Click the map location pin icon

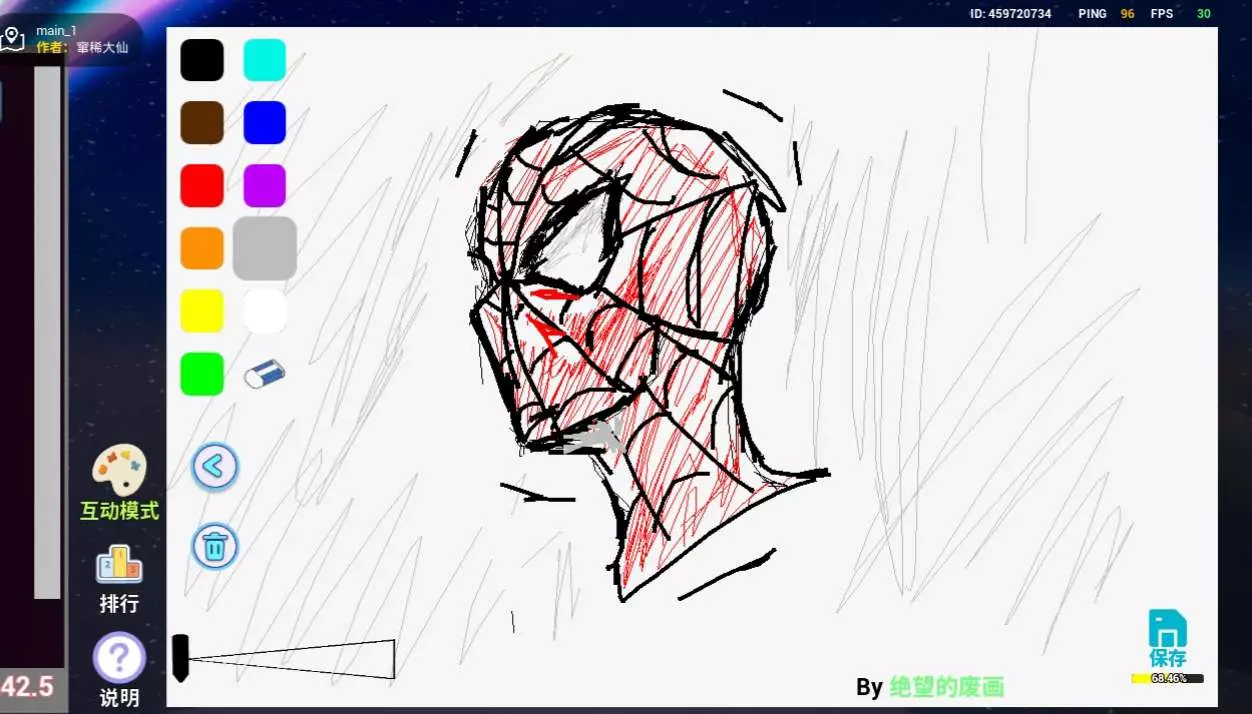(12, 39)
